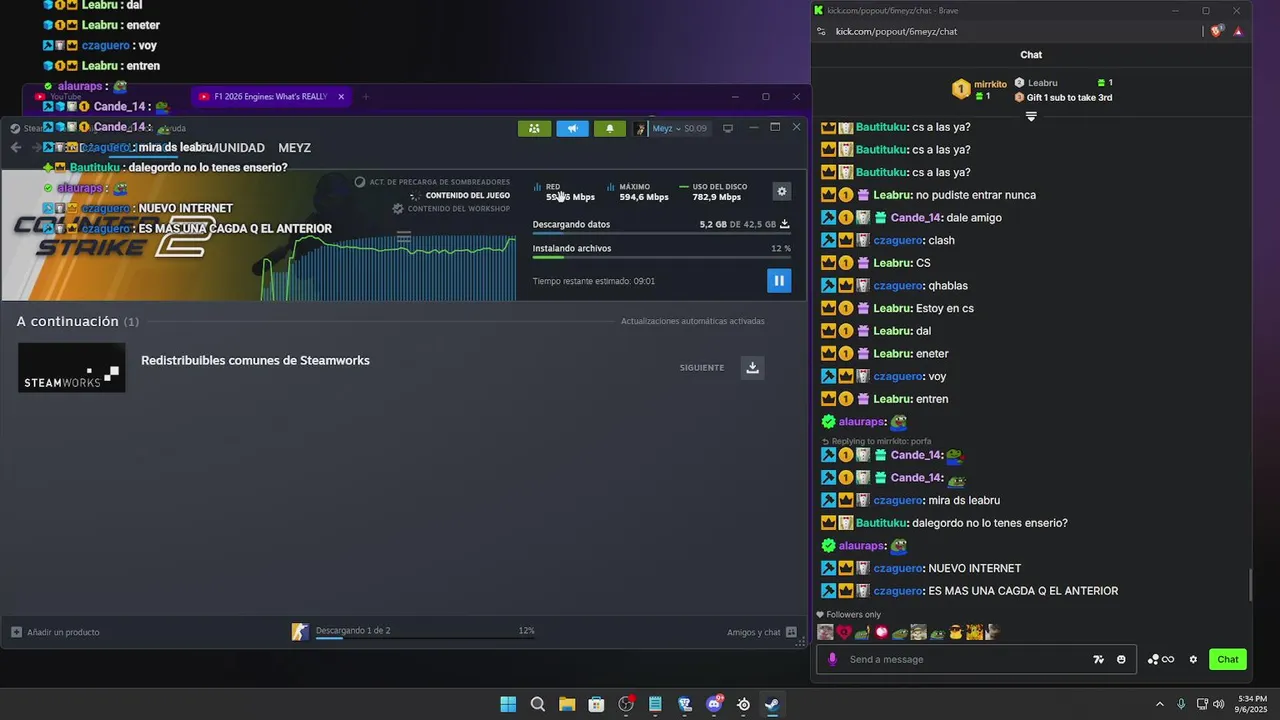The height and width of the screenshot is (720, 1280).
Task: Open Discord from taskbar
Action: (x=714, y=704)
